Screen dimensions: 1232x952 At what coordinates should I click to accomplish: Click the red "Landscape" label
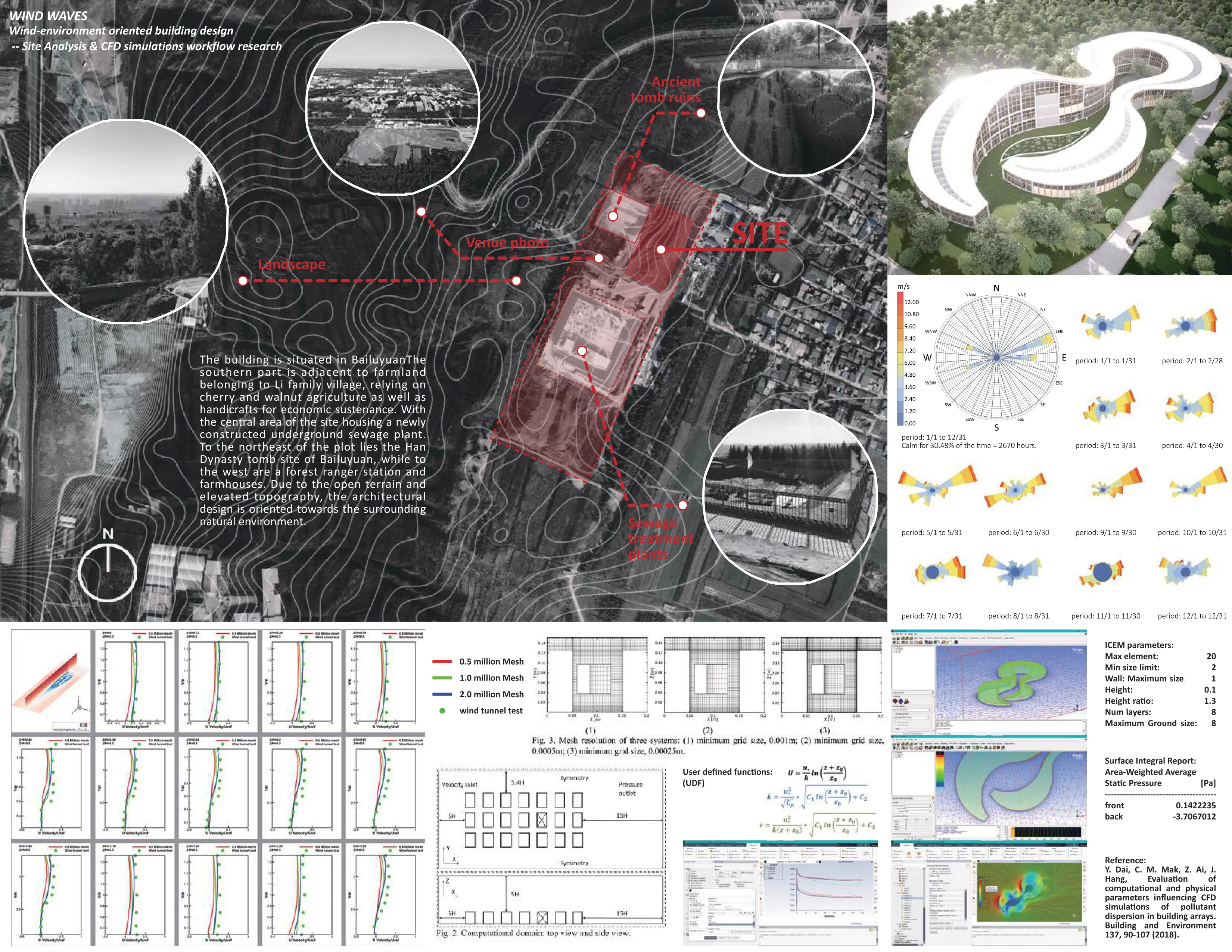point(292,264)
